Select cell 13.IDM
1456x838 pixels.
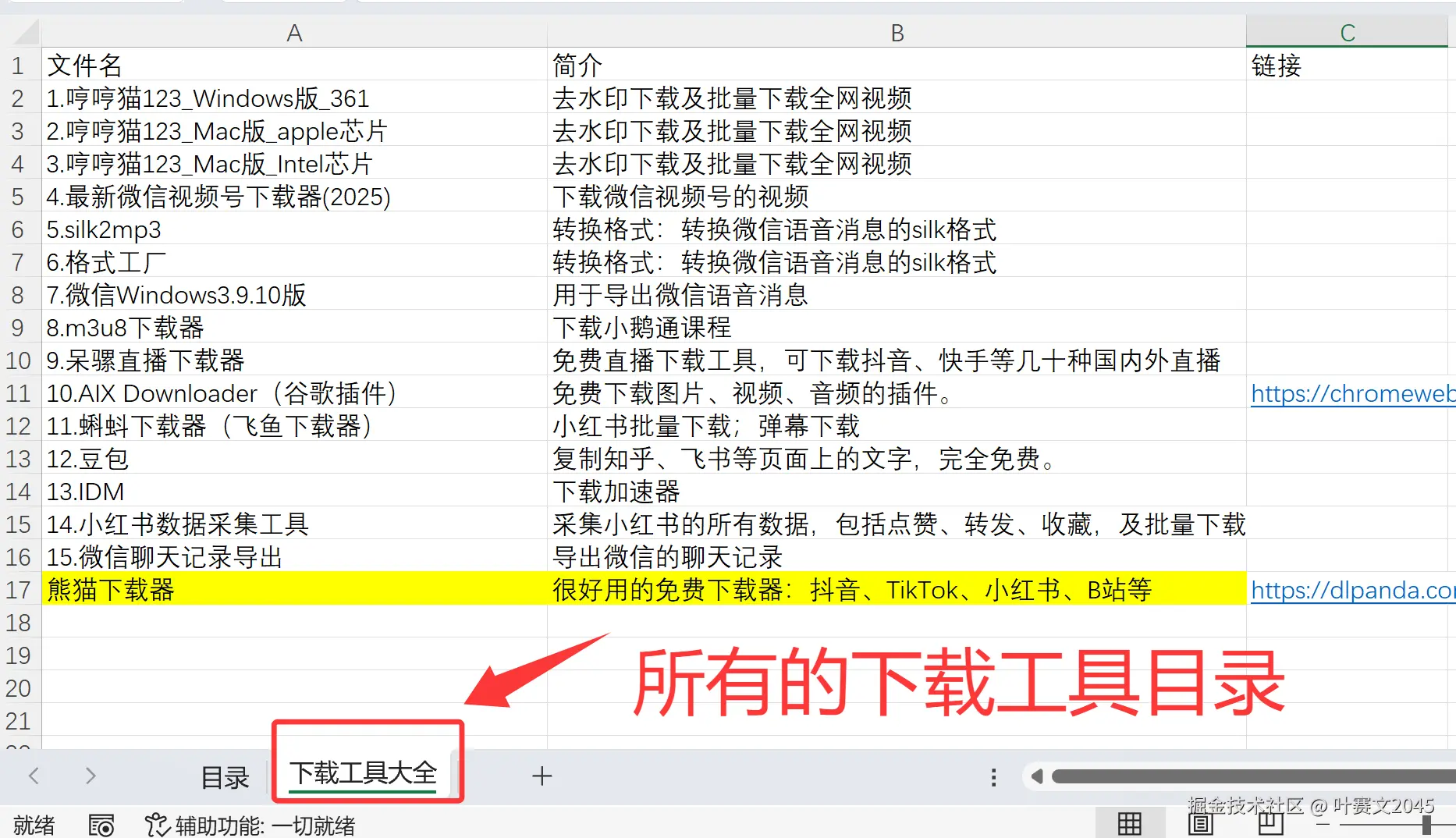coord(294,492)
